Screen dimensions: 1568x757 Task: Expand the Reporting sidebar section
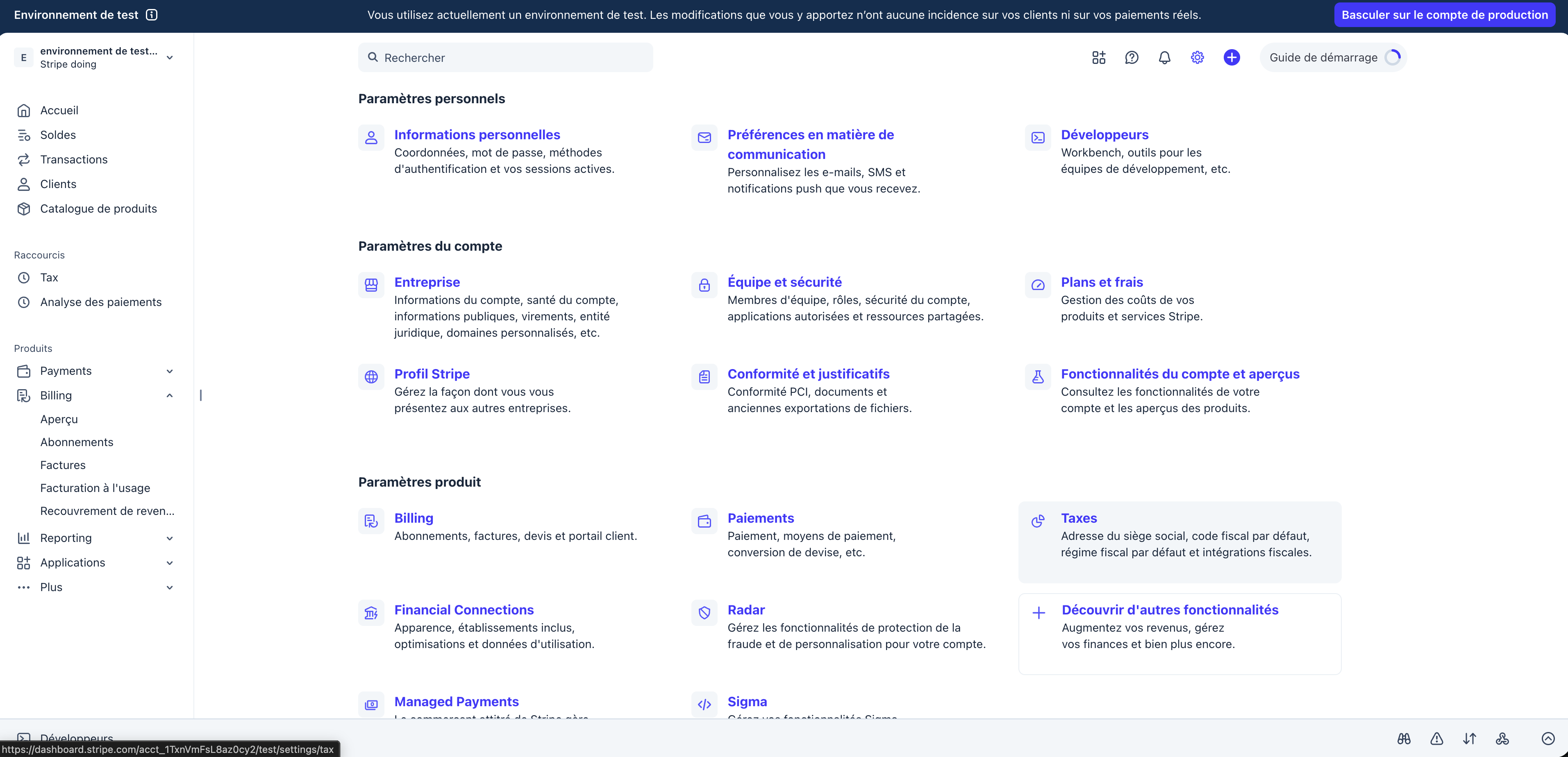click(170, 538)
